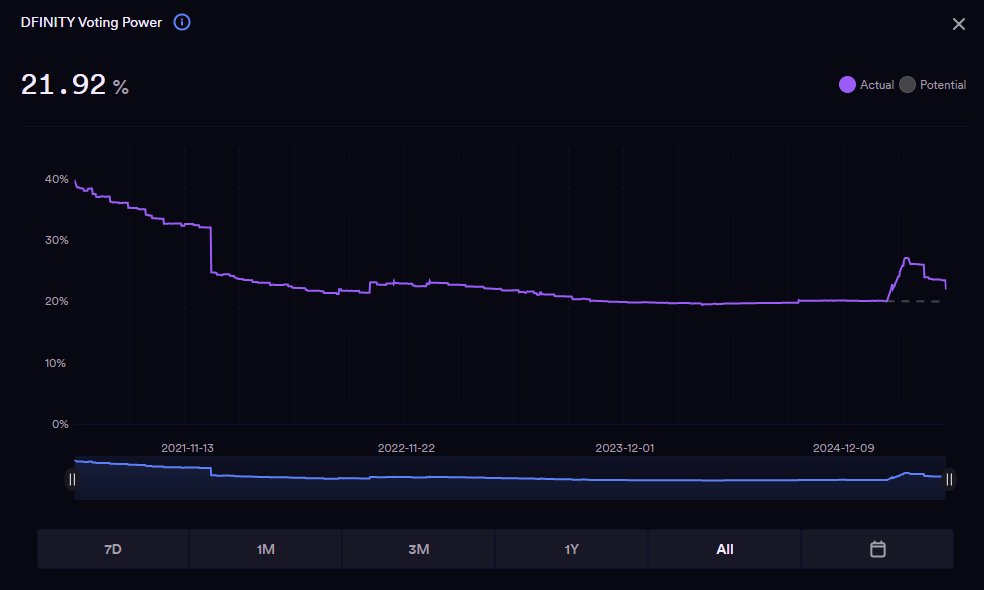Viewport: 984px width, 590px height.
Task: Select the 1Y time range
Action: click(x=571, y=549)
